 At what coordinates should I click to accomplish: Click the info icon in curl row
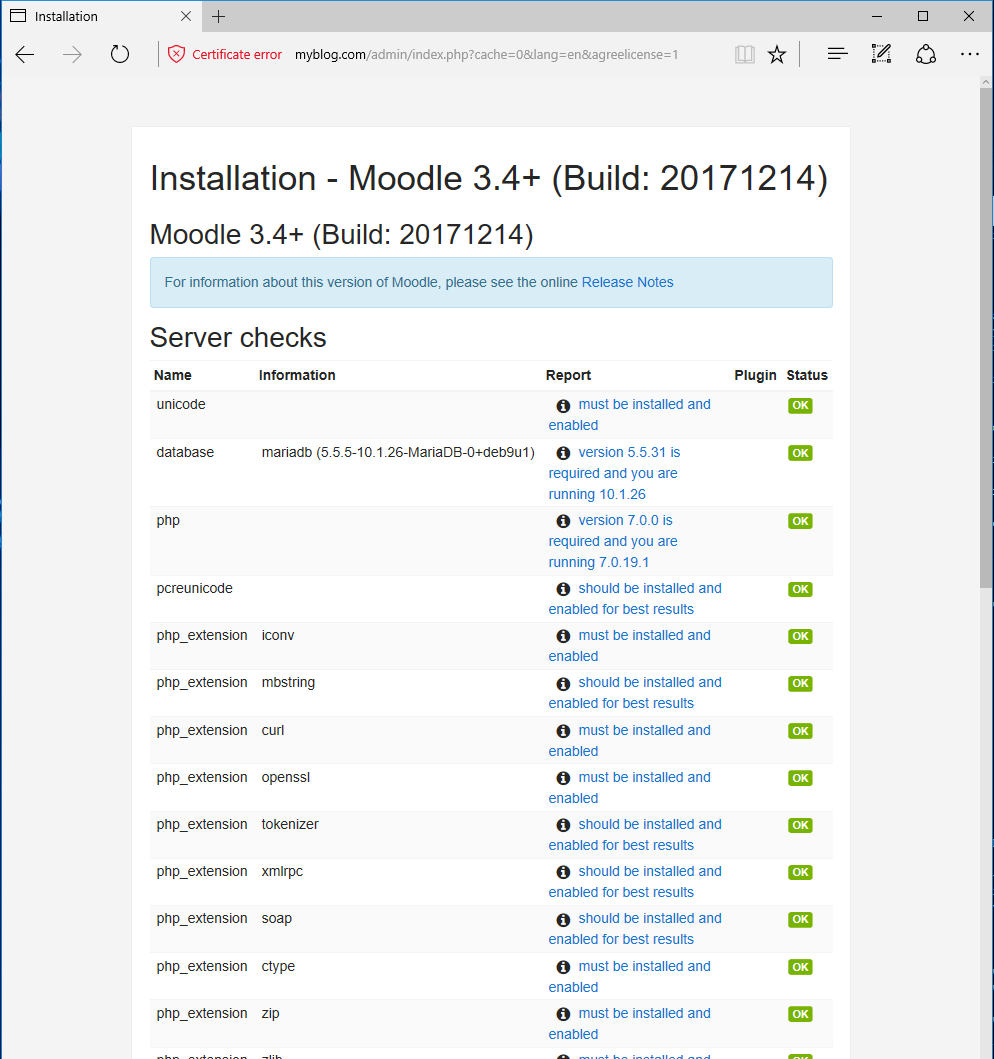563,731
